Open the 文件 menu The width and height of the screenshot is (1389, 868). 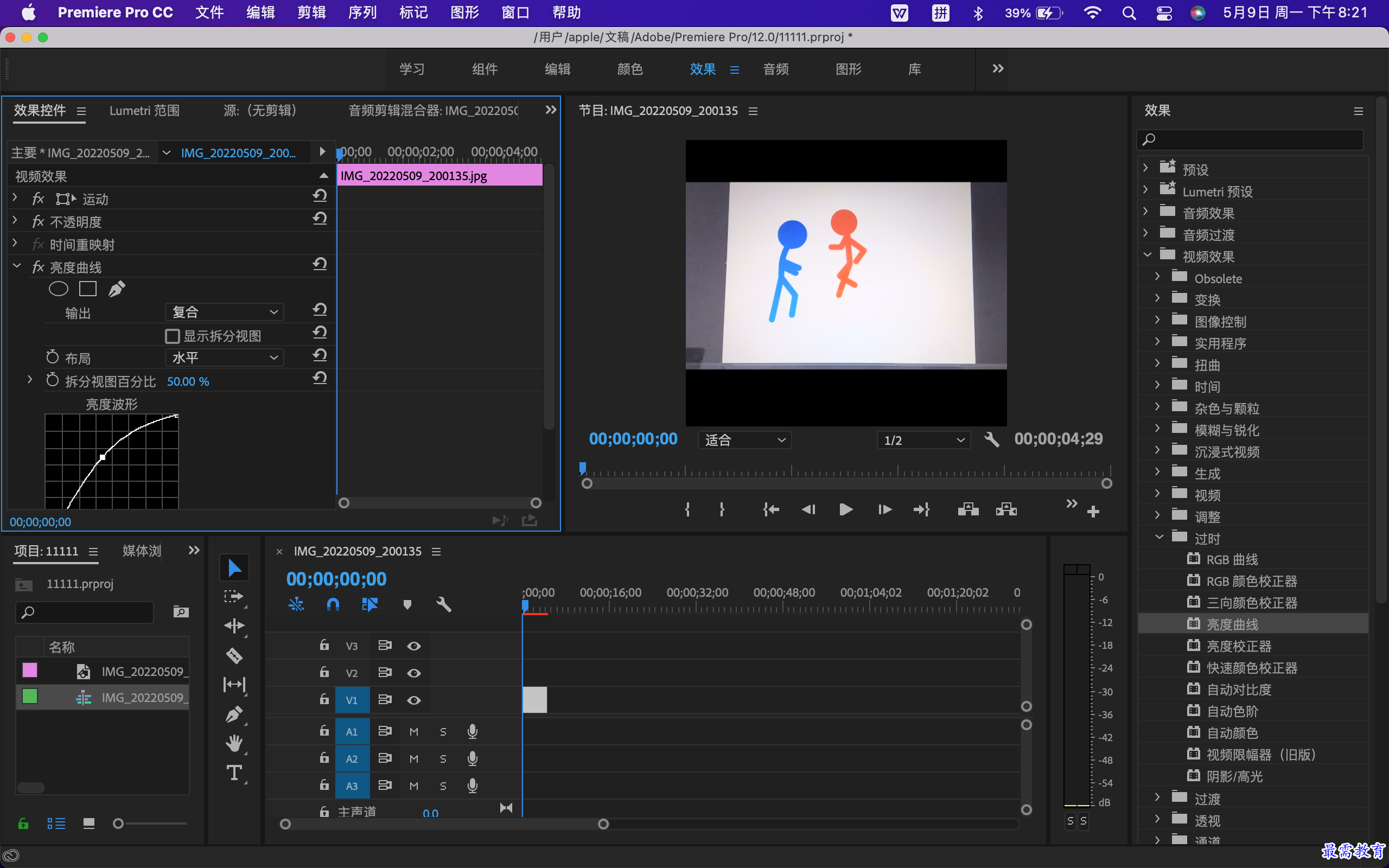pyautogui.click(x=209, y=12)
